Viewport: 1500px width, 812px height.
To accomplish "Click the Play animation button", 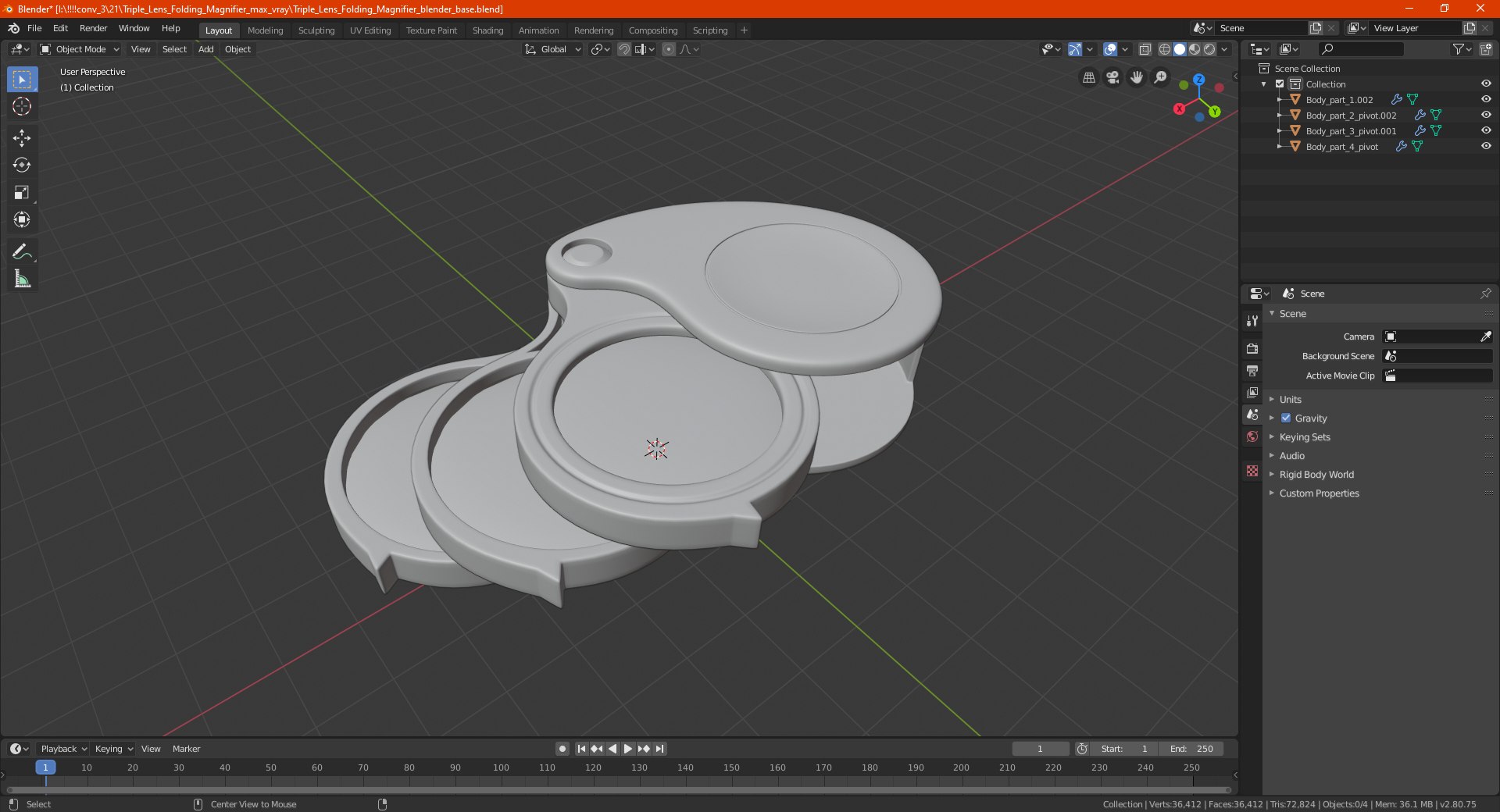I will pyautogui.click(x=628, y=749).
